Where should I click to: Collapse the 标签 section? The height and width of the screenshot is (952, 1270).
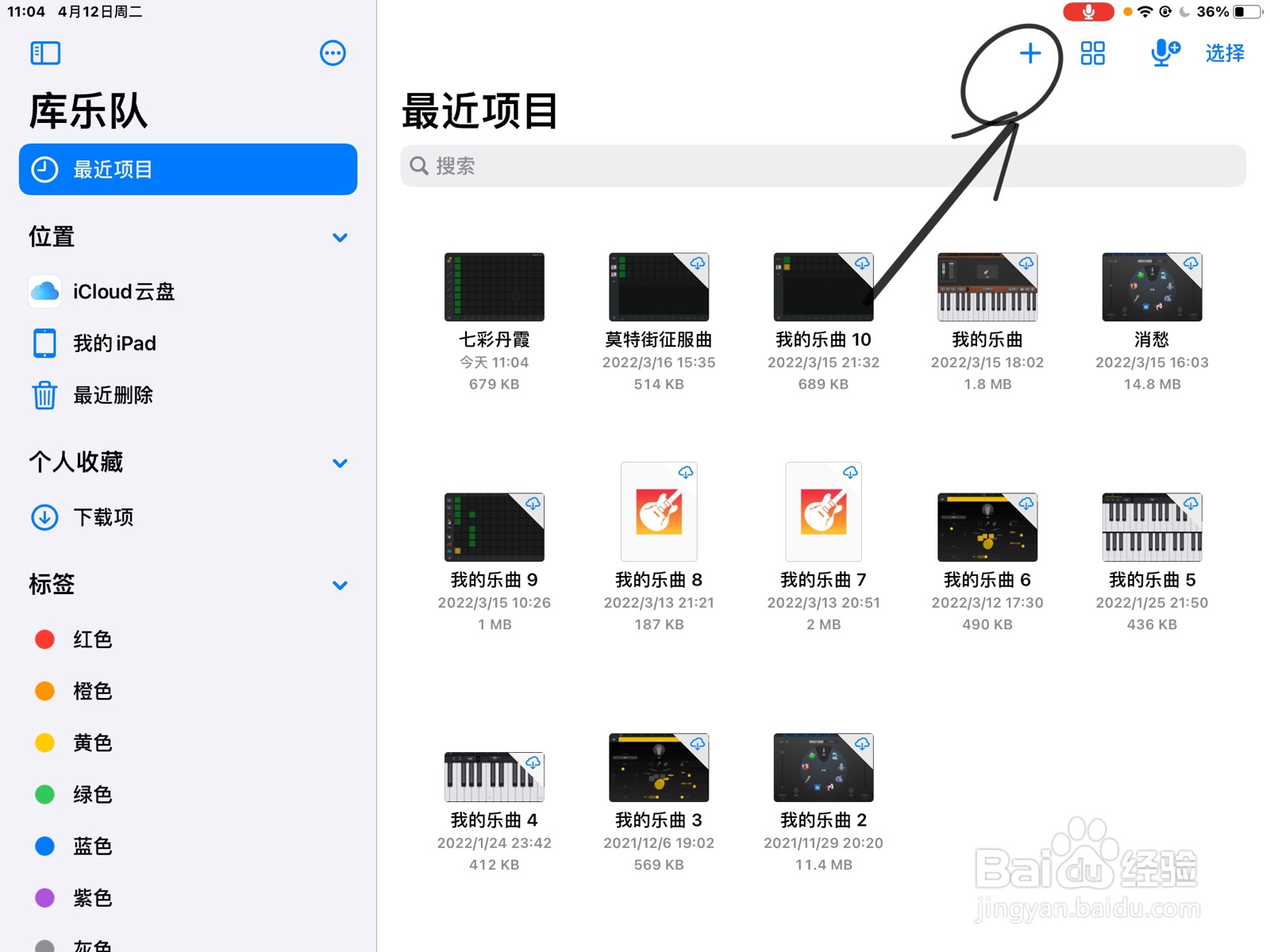(x=340, y=585)
